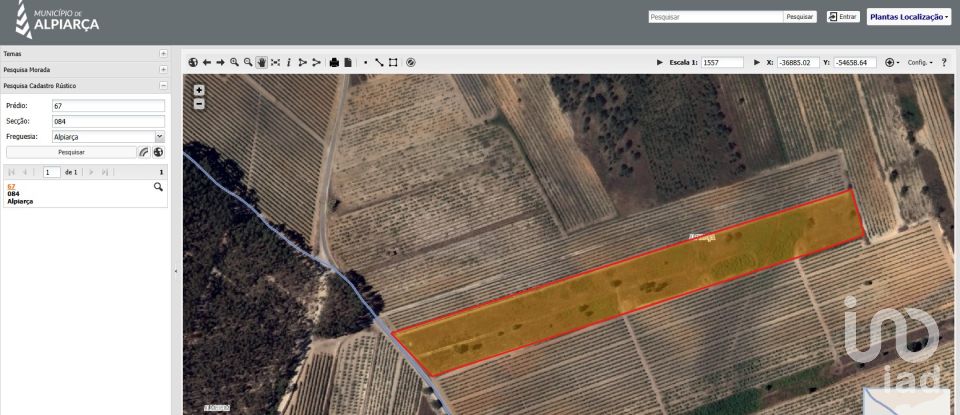Go to next results page
The width and height of the screenshot is (960, 415).
coord(91,172)
